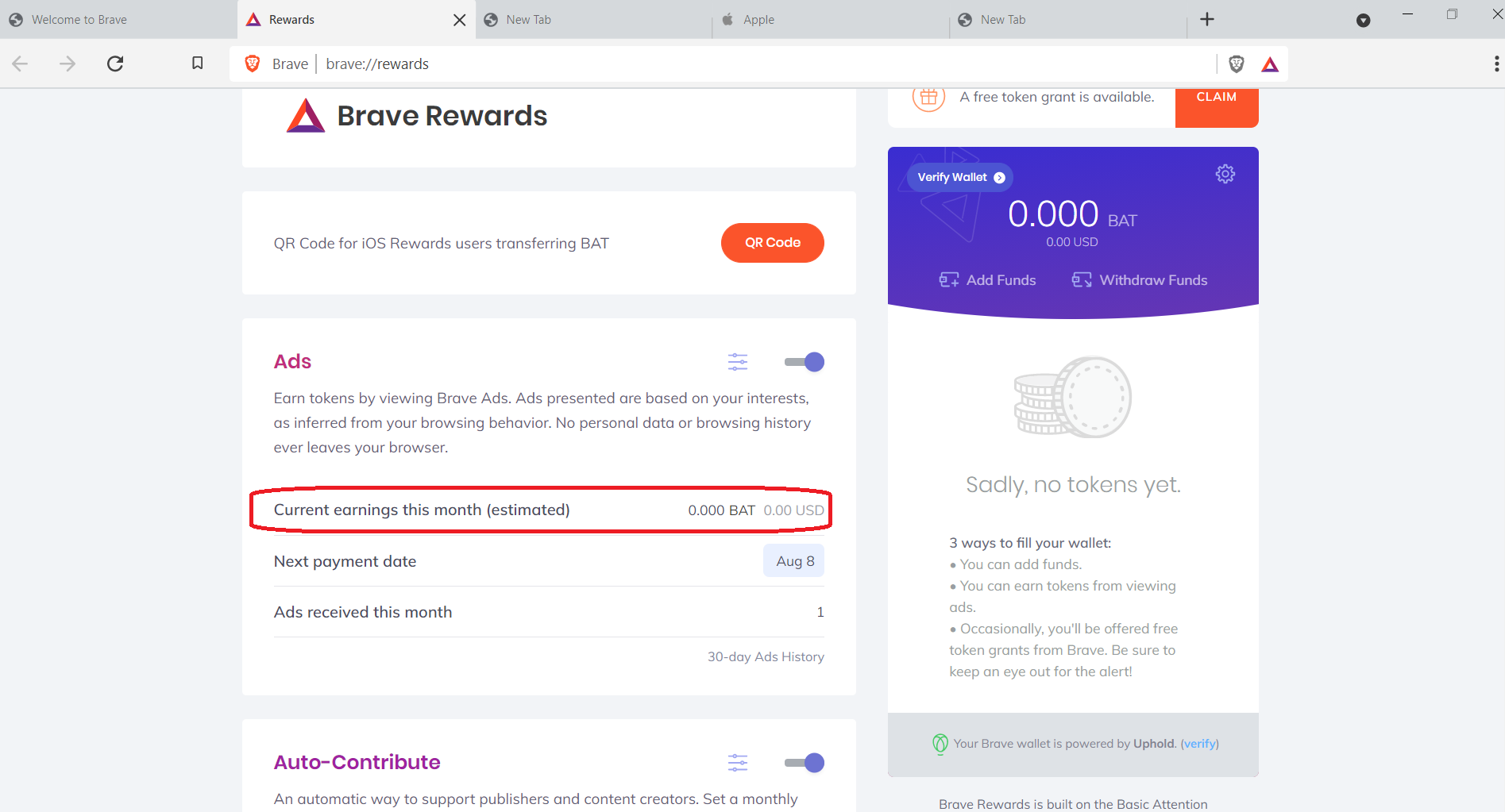The height and width of the screenshot is (812, 1505).
Task: Disable the Ads toggle
Action: tap(804, 361)
